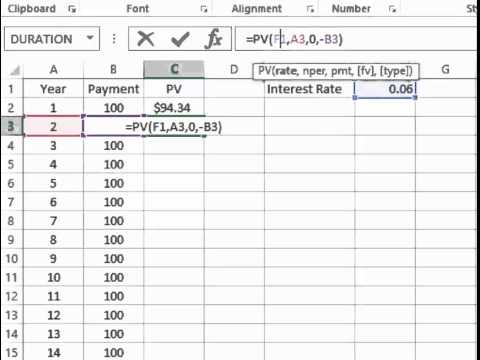Click year 10 cell in row 11
Viewport: 480px width, 360px height.
[53, 277]
